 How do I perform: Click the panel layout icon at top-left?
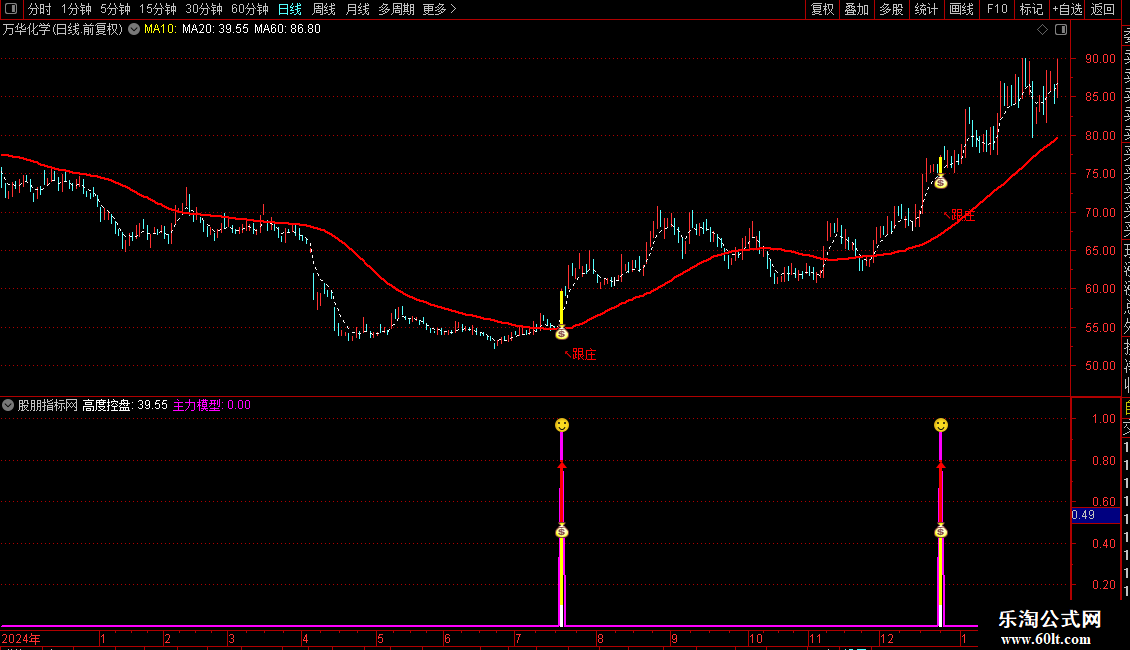(11, 9)
